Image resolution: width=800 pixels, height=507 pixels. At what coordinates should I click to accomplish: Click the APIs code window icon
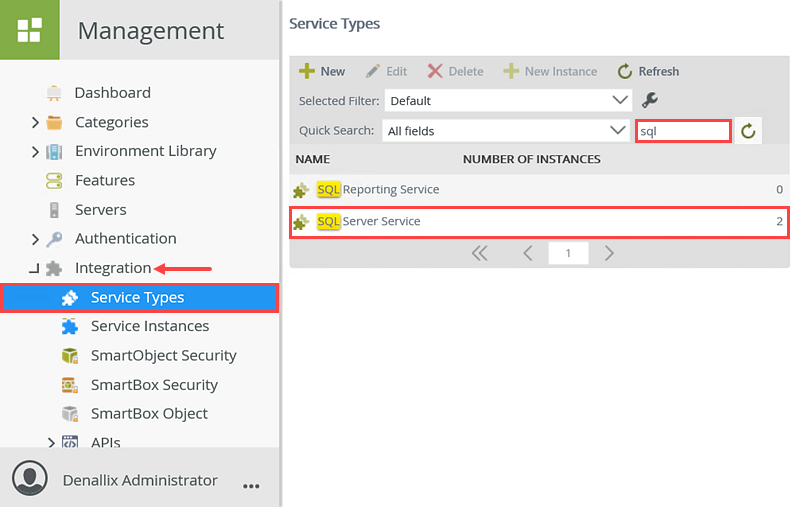coord(70,442)
